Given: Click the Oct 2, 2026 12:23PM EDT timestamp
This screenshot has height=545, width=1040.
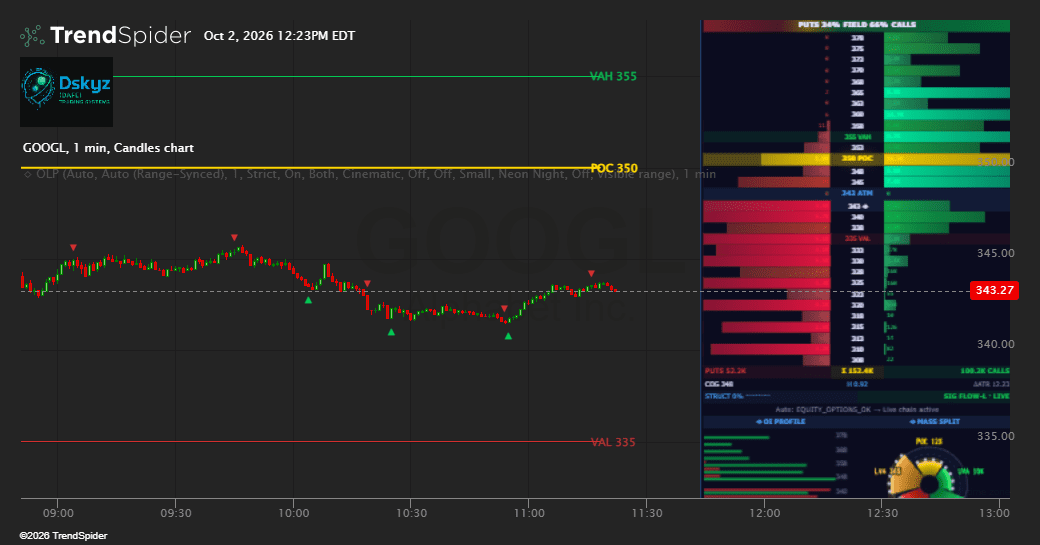Looking at the screenshot, I should tap(279, 36).
